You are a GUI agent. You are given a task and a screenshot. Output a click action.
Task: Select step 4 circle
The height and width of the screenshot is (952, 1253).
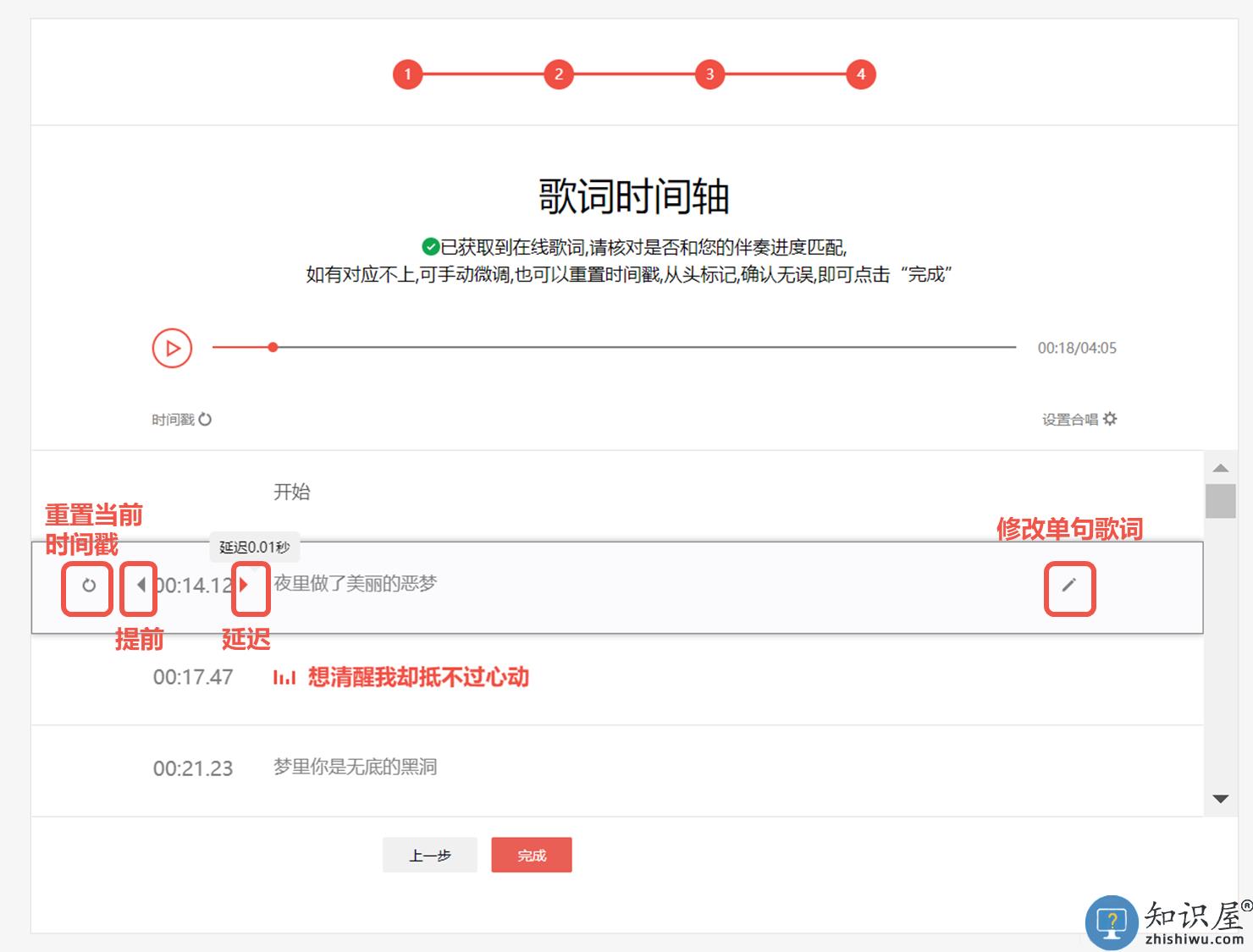(861, 74)
